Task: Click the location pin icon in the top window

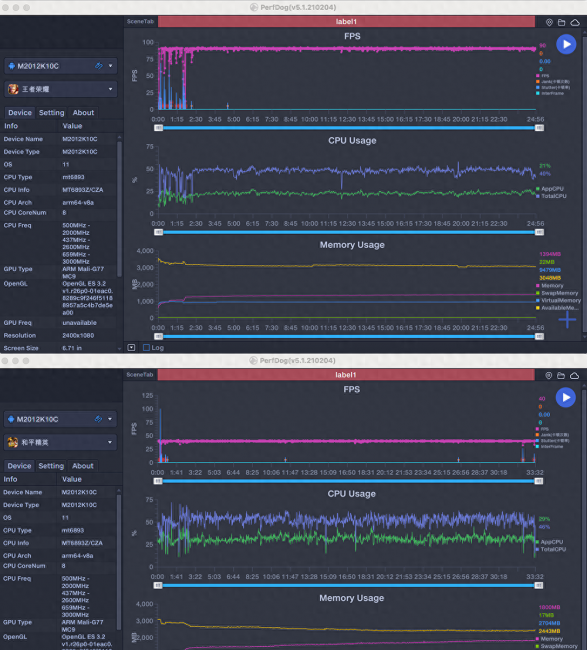Action: (x=549, y=22)
